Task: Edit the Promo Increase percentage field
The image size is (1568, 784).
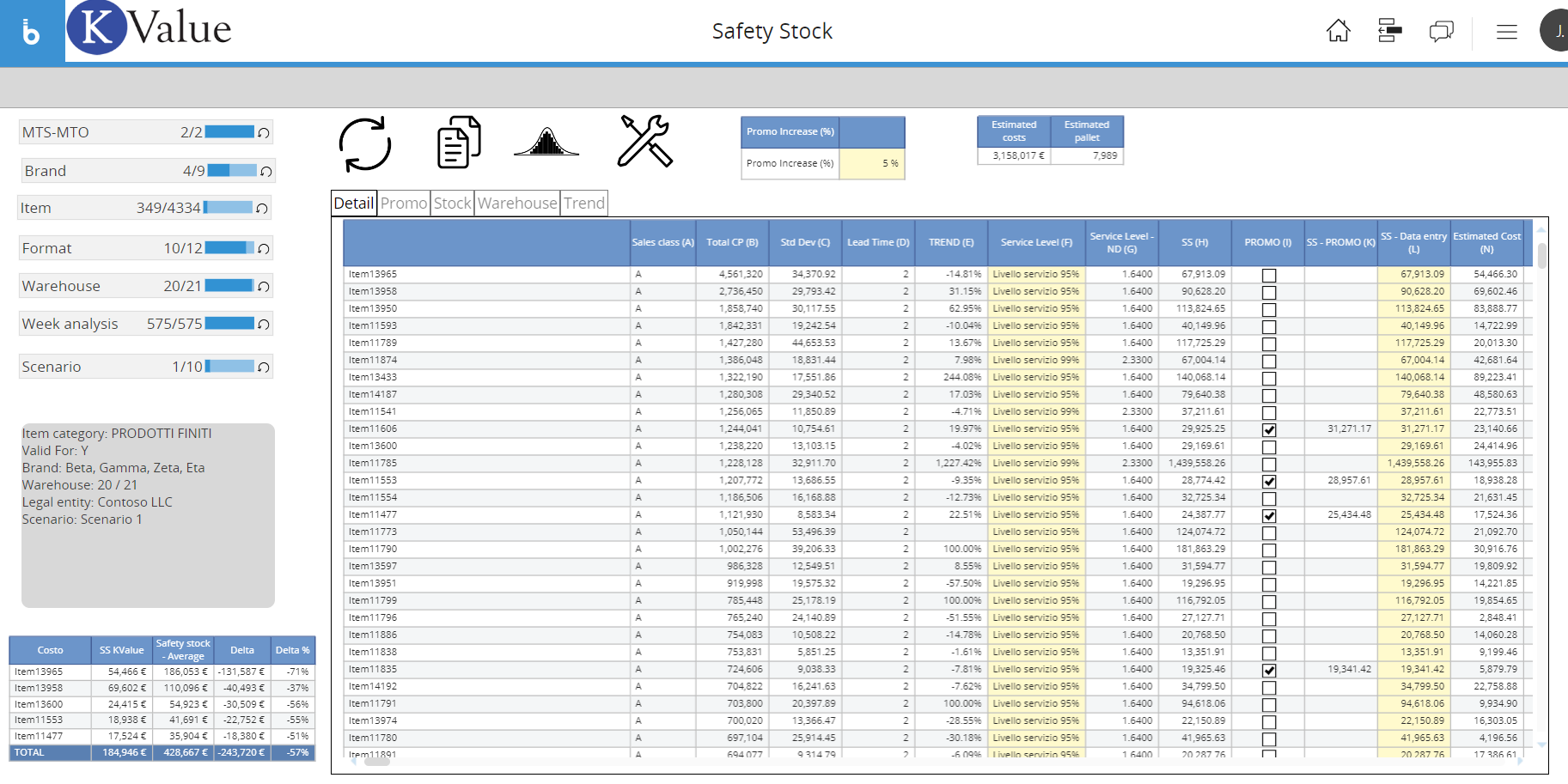Action: coord(870,164)
